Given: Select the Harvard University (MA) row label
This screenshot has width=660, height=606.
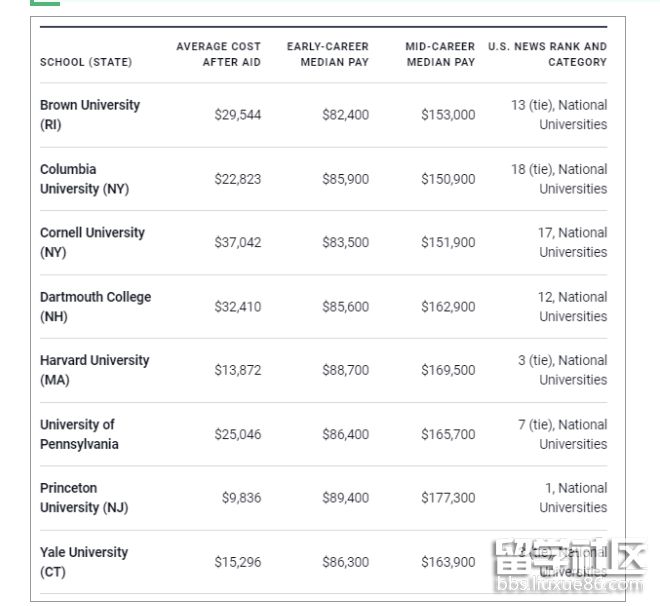Looking at the screenshot, I should point(94,370).
